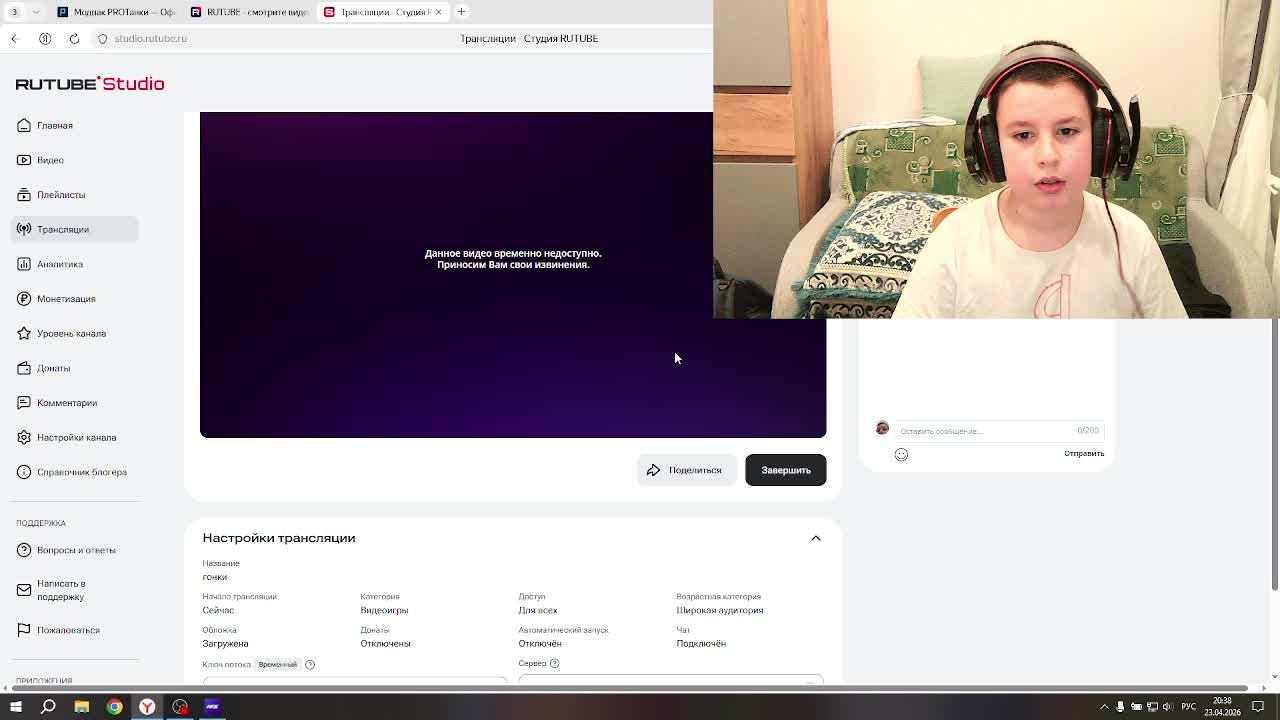Click Завершить to end the stream
This screenshot has height=720, width=1280.
pyautogui.click(x=786, y=470)
